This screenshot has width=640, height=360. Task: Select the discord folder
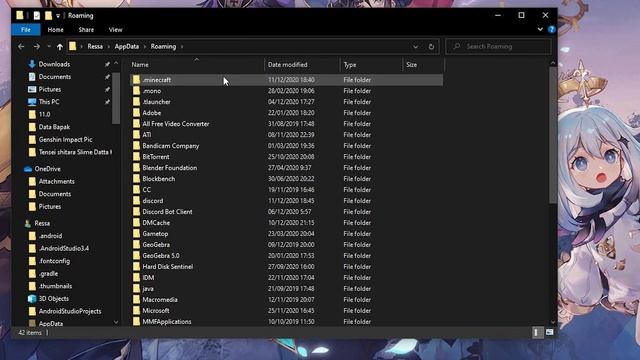(286, 201)
